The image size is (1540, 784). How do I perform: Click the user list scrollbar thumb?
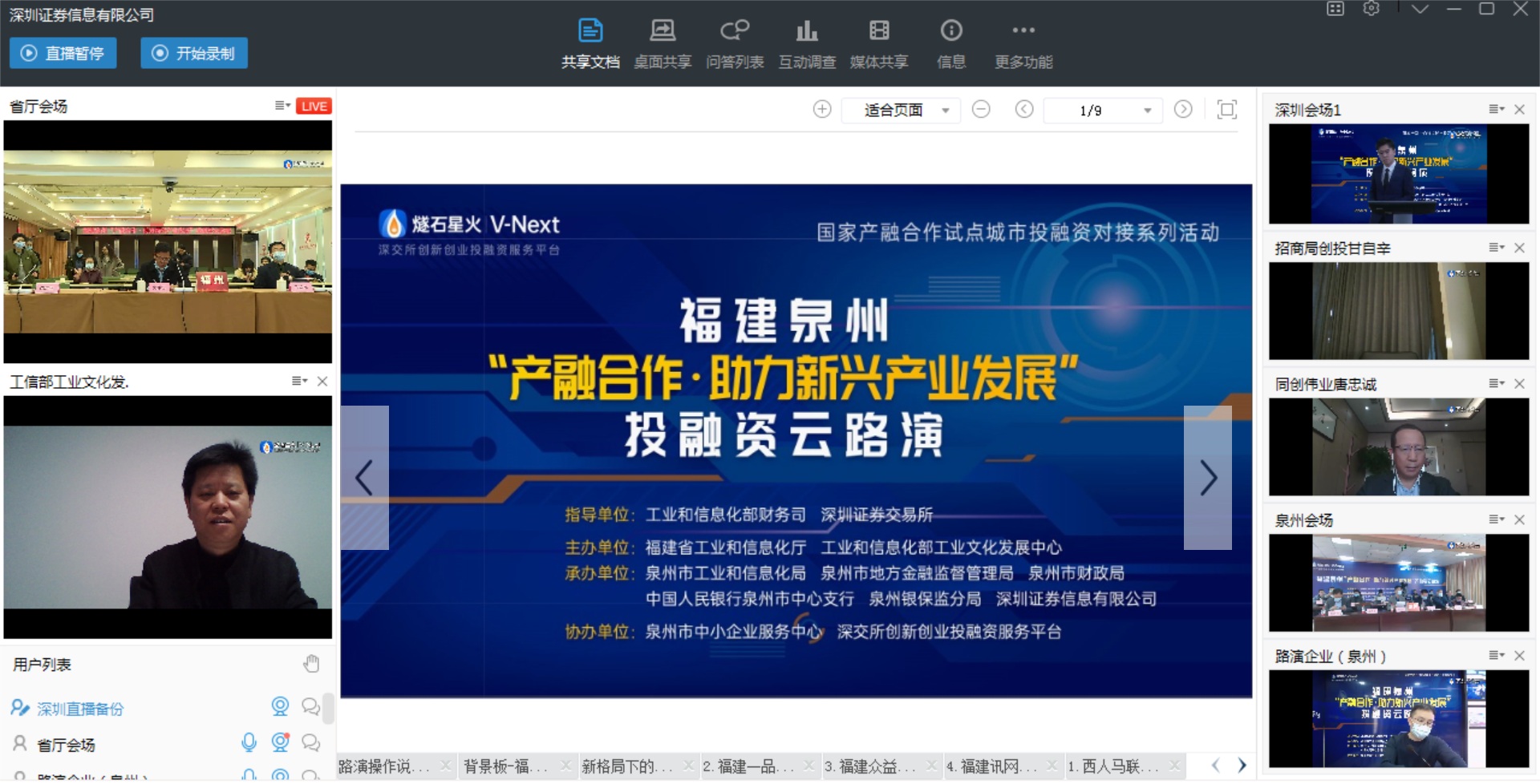pyautogui.click(x=328, y=708)
